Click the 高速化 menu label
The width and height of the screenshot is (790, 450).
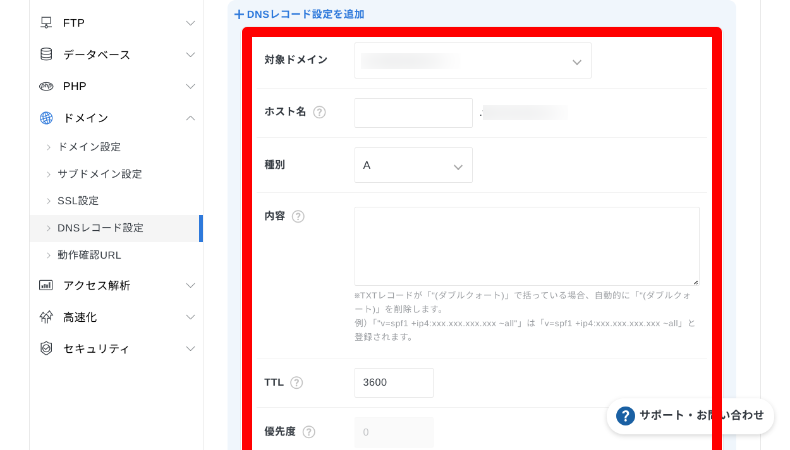[x=80, y=317]
